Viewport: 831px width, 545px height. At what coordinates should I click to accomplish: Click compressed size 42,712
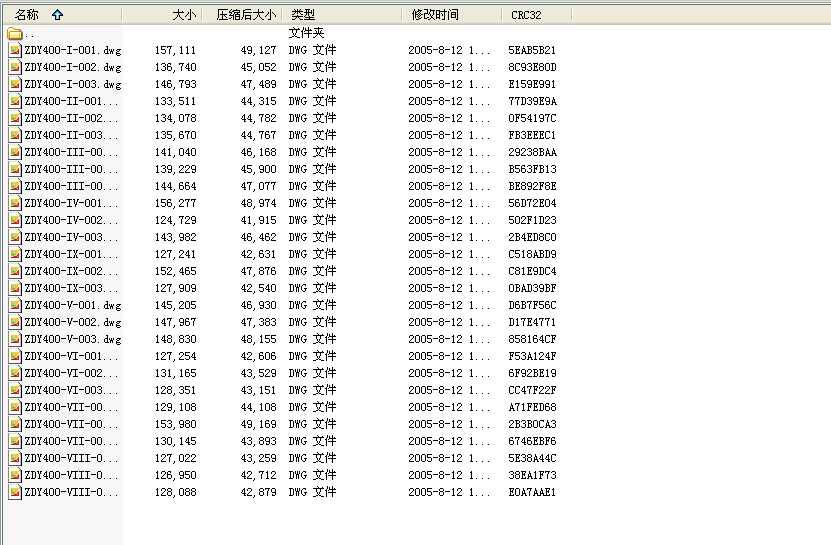(259, 475)
